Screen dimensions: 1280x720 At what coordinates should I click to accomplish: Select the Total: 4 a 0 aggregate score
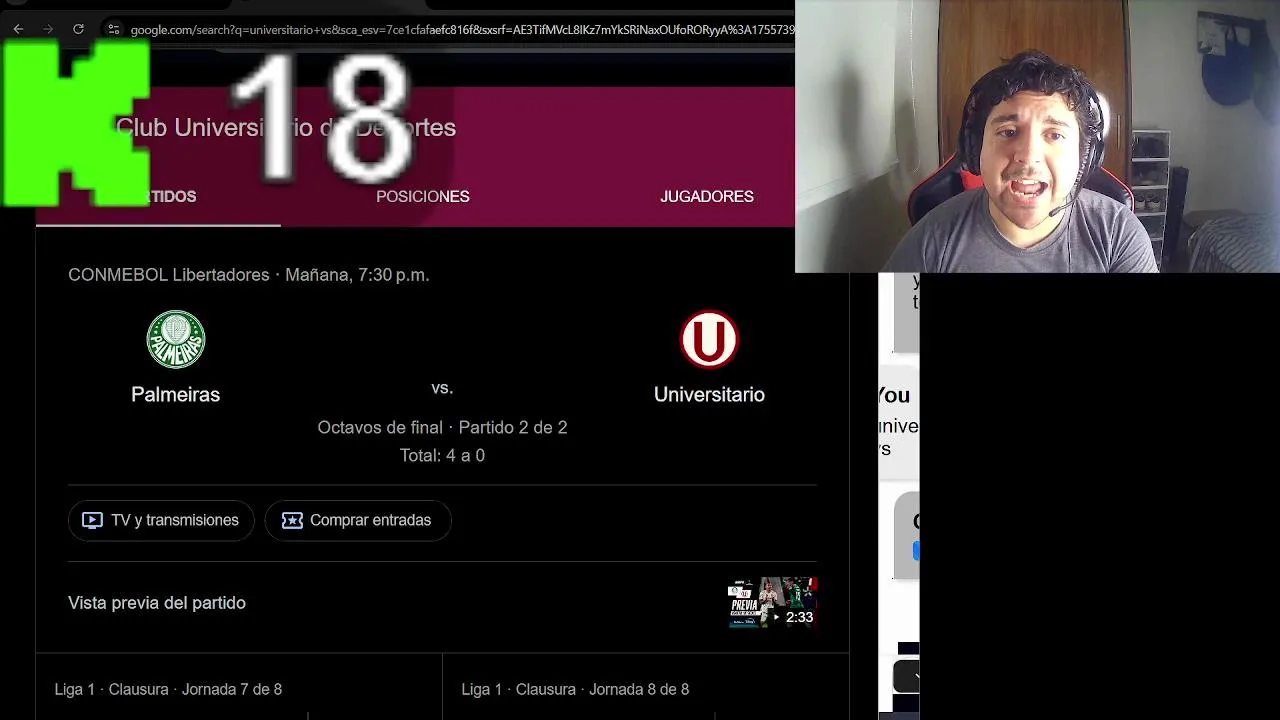click(x=442, y=456)
